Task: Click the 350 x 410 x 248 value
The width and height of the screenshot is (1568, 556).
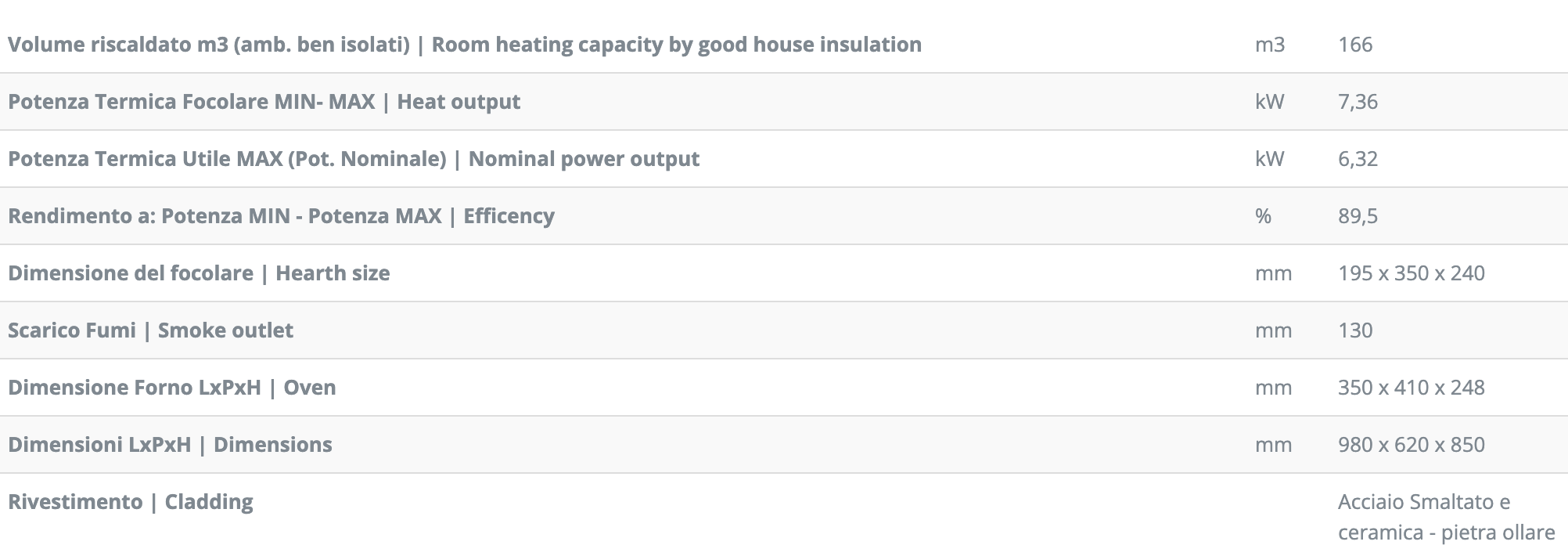Action: (x=1412, y=388)
